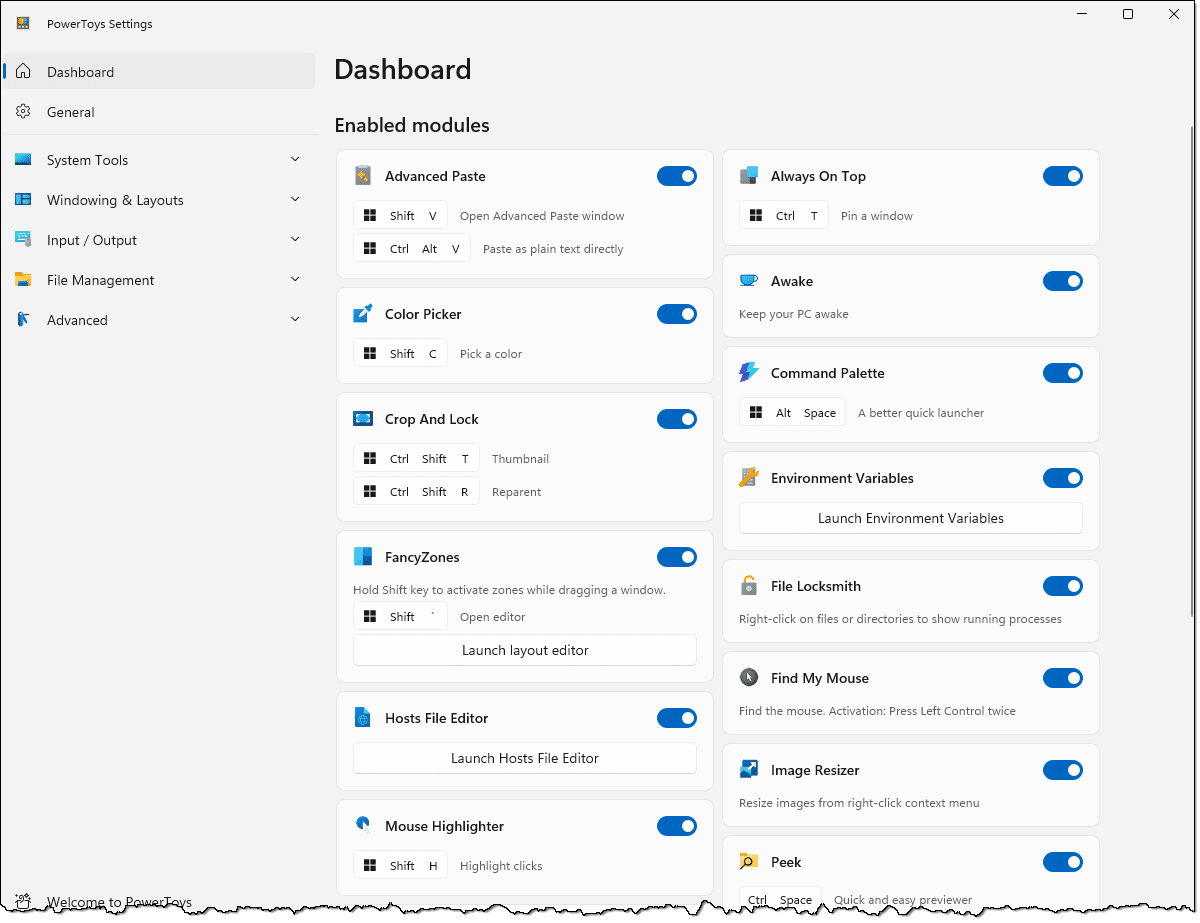Expand the Advanced section chevron
Screen dimensions: 1200x923
pos(295,319)
